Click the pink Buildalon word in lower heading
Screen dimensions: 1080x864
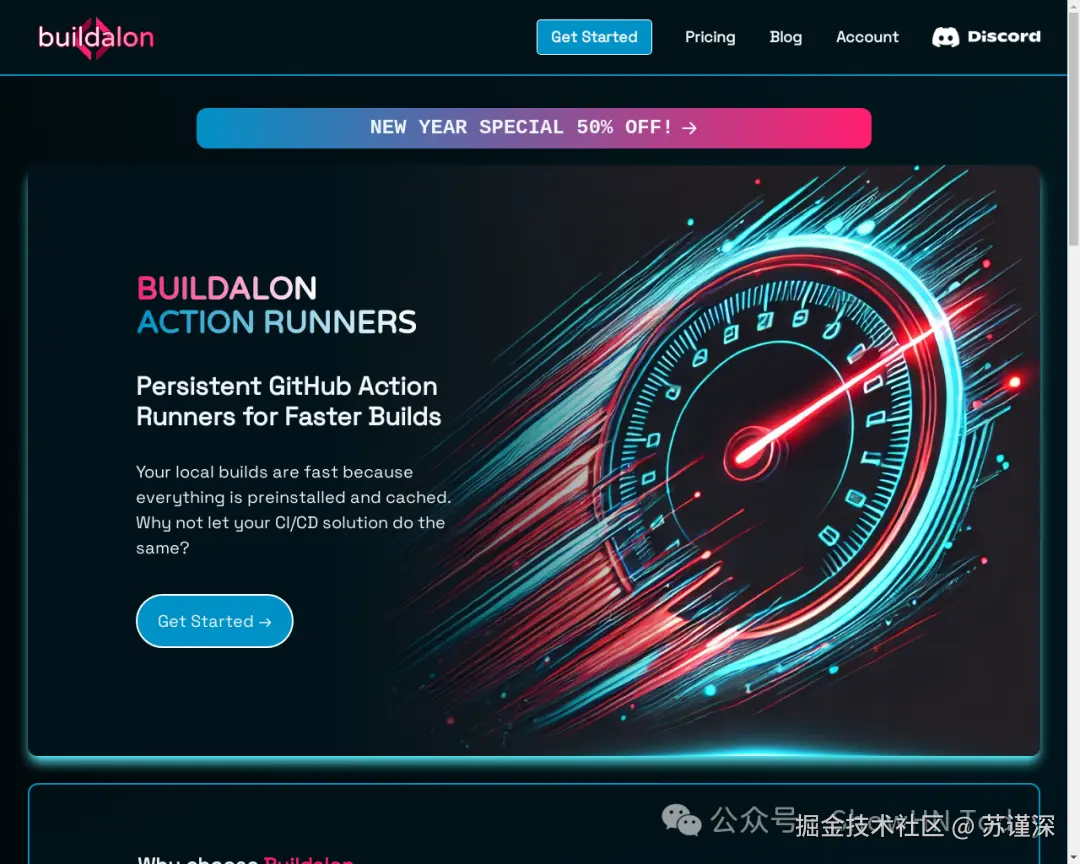point(309,859)
